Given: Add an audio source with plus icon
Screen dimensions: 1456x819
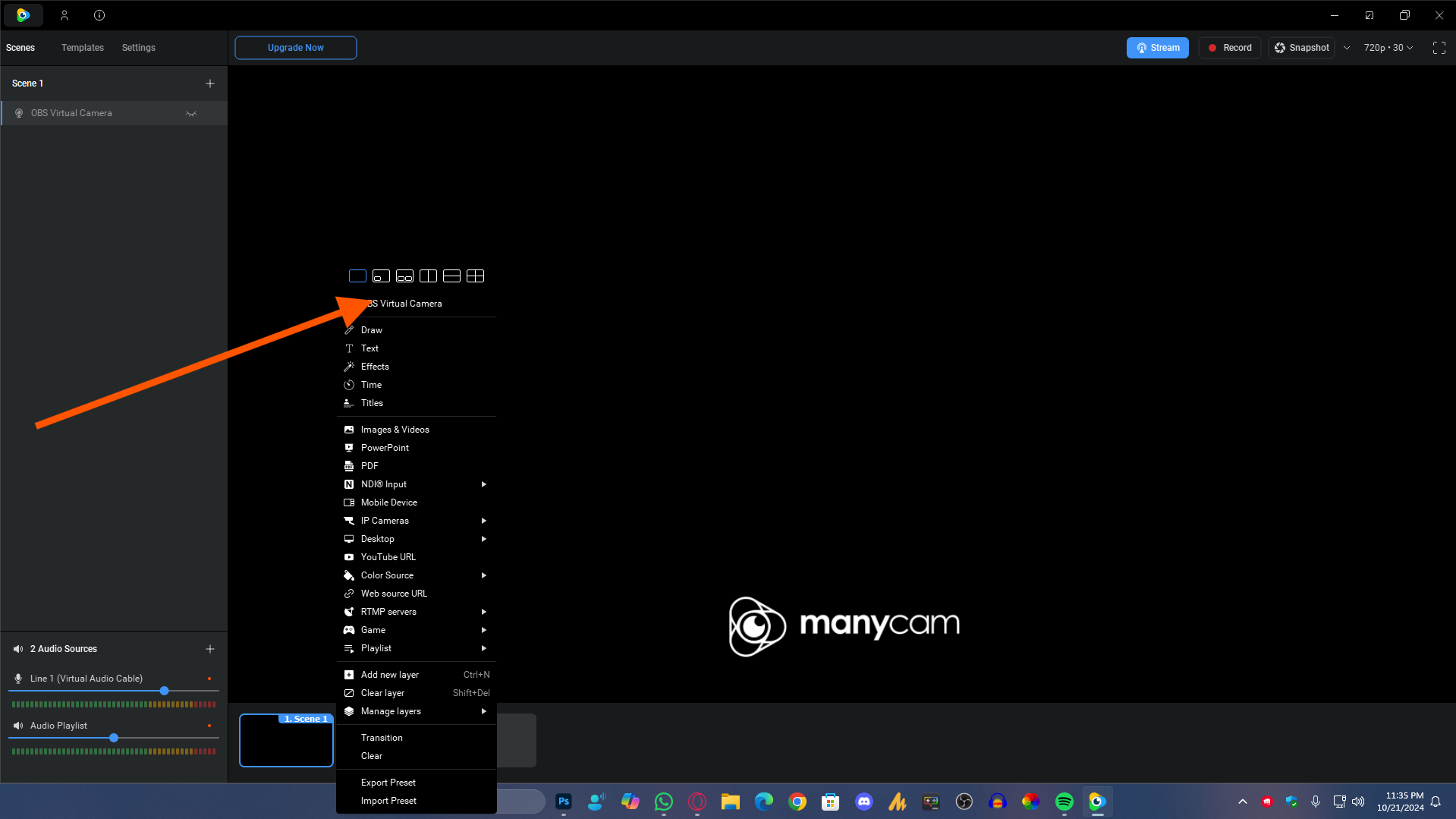Looking at the screenshot, I should click(210, 649).
